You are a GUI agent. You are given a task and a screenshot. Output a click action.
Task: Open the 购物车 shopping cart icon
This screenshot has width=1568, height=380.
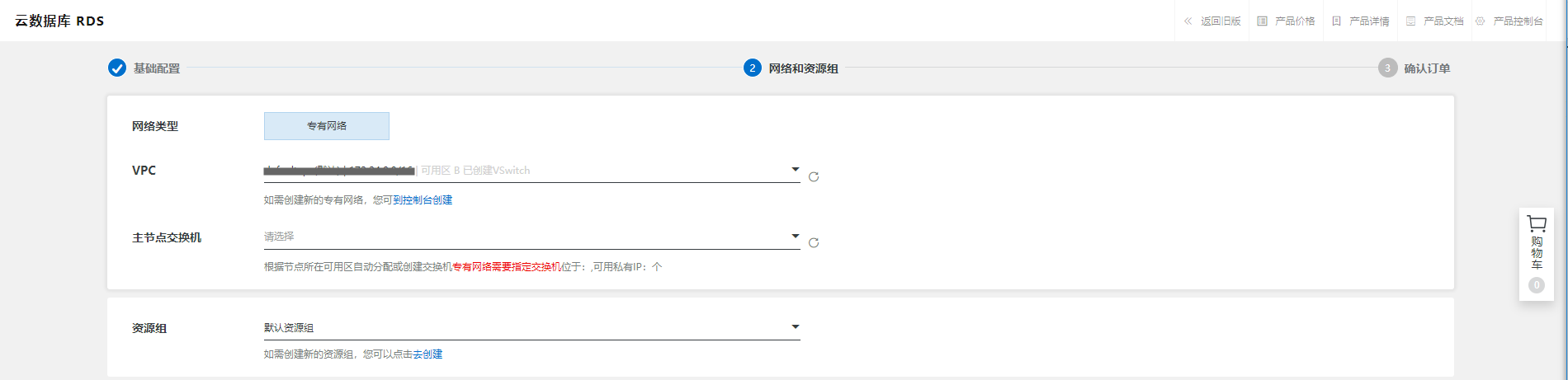1536,224
